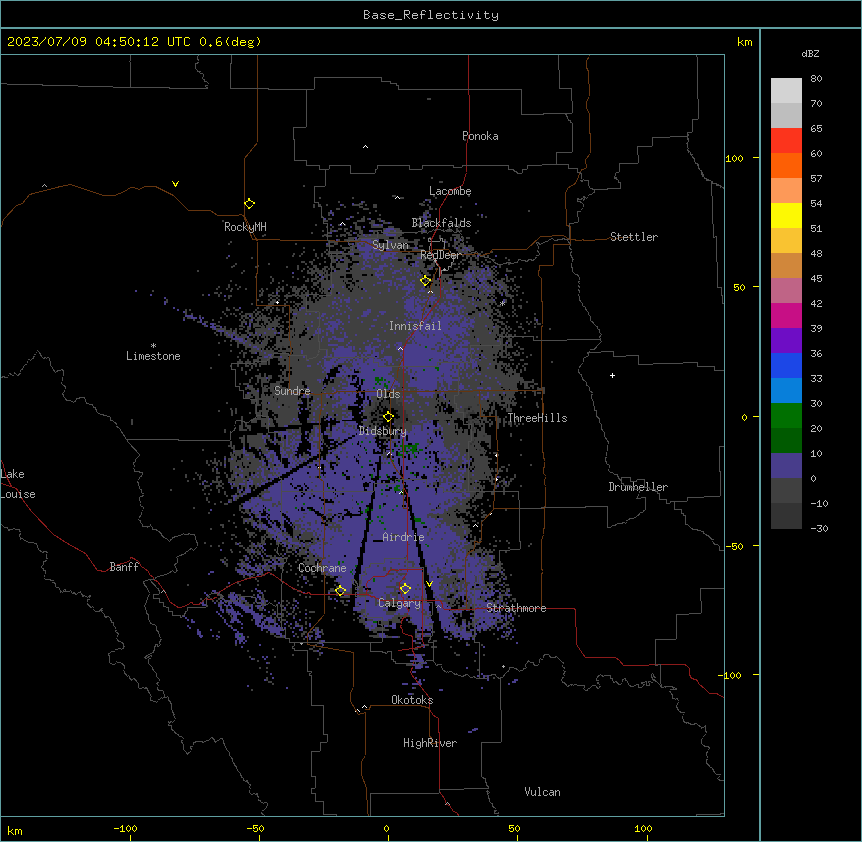This screenshot has height=842, width=862.
Task: Click the Olds city label
Action: click(388, 394)
